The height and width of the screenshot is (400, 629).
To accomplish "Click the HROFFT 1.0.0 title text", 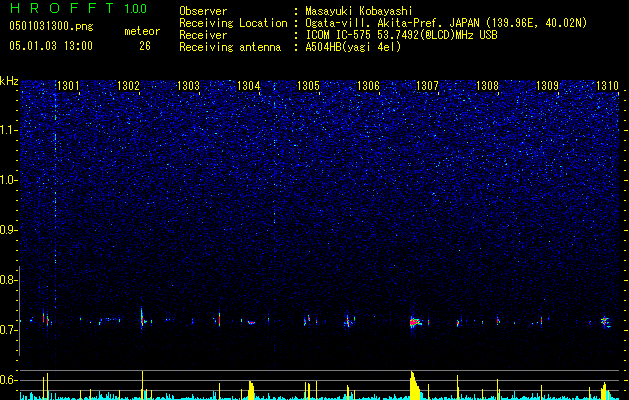I will click(x=78, y=9).
